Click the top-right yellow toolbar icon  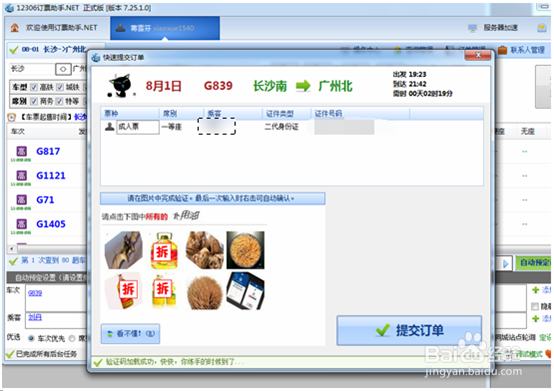click(x=542, y=28)
